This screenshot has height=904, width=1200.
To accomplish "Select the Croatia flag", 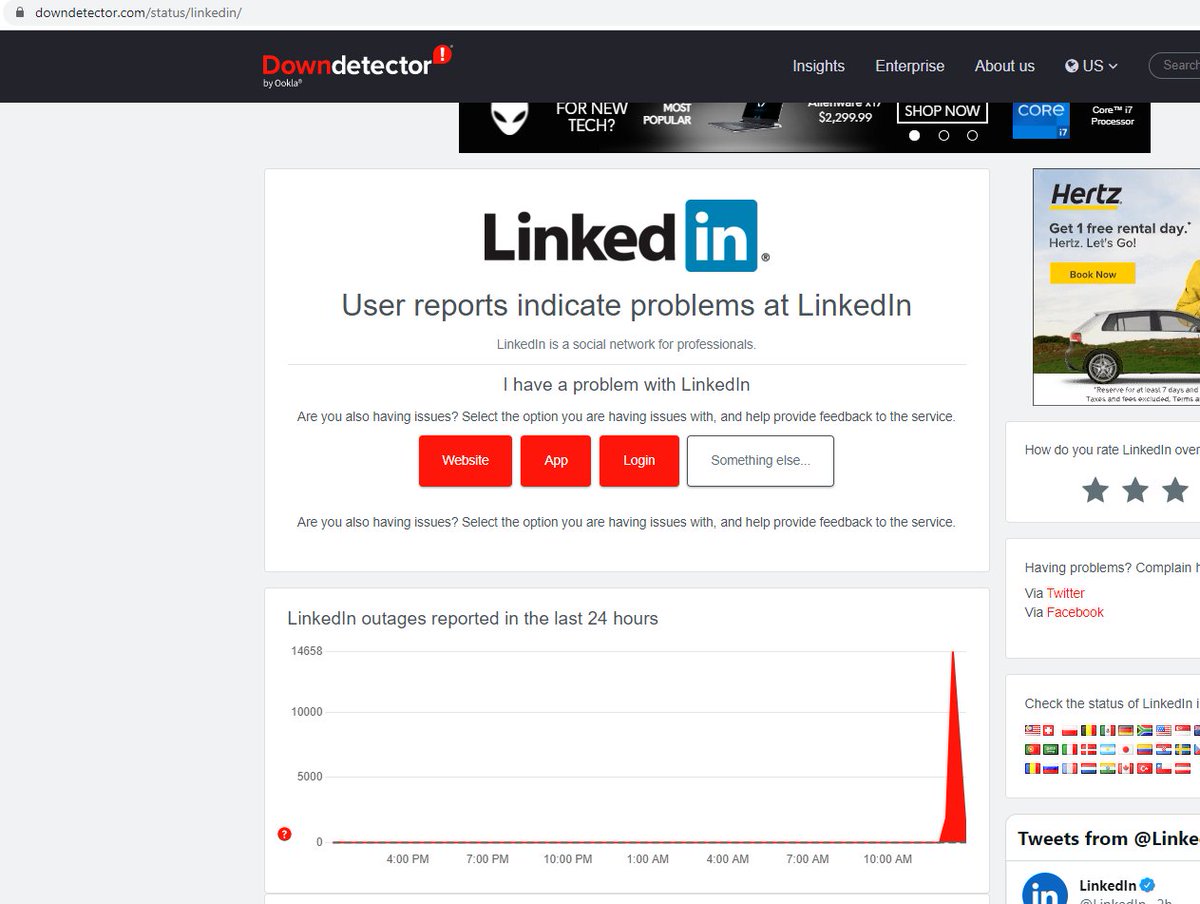I will coord(1164,749).
